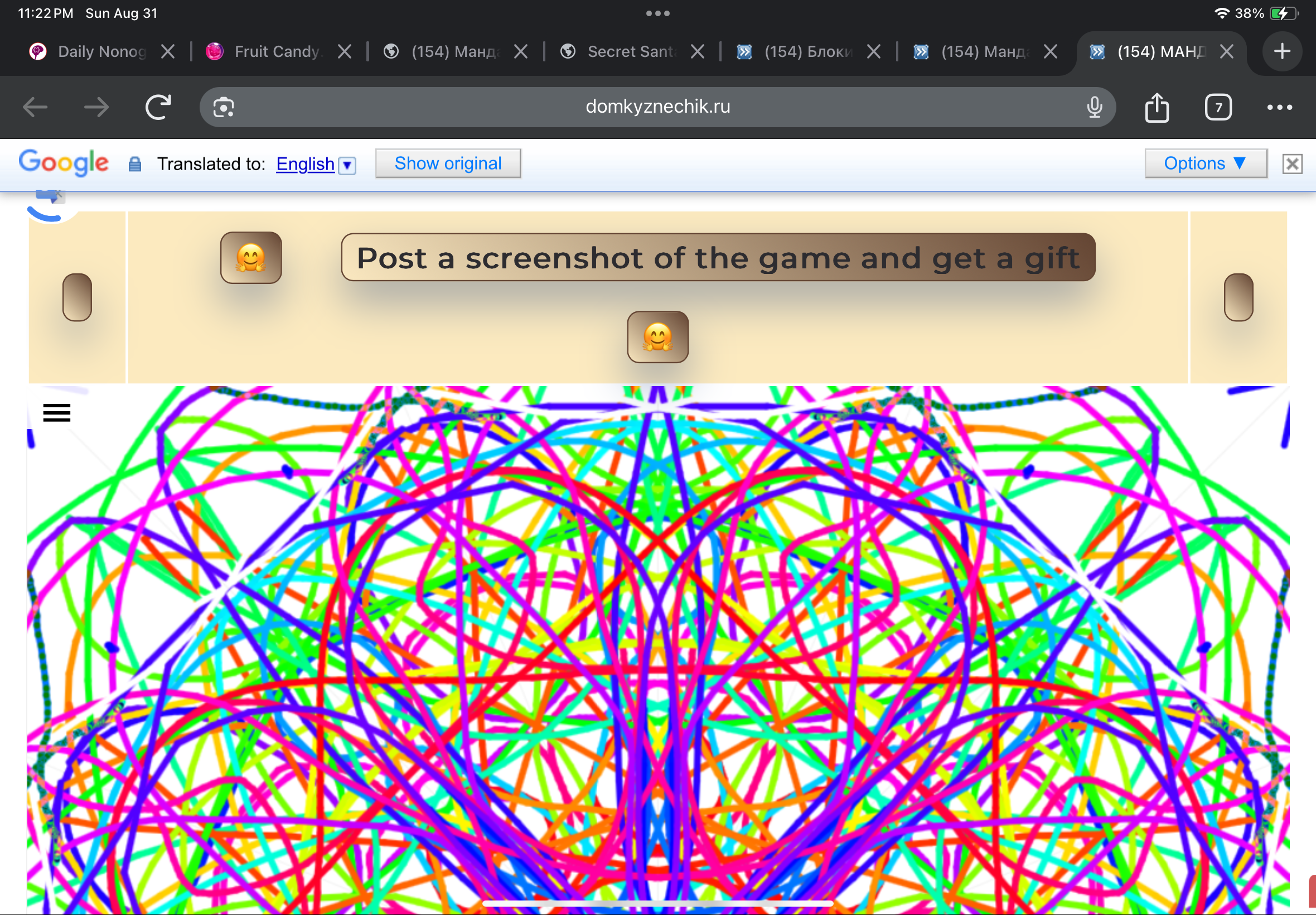Close the (154) Блоки tab
This screenshot has width=1316, height=915.
874,51
